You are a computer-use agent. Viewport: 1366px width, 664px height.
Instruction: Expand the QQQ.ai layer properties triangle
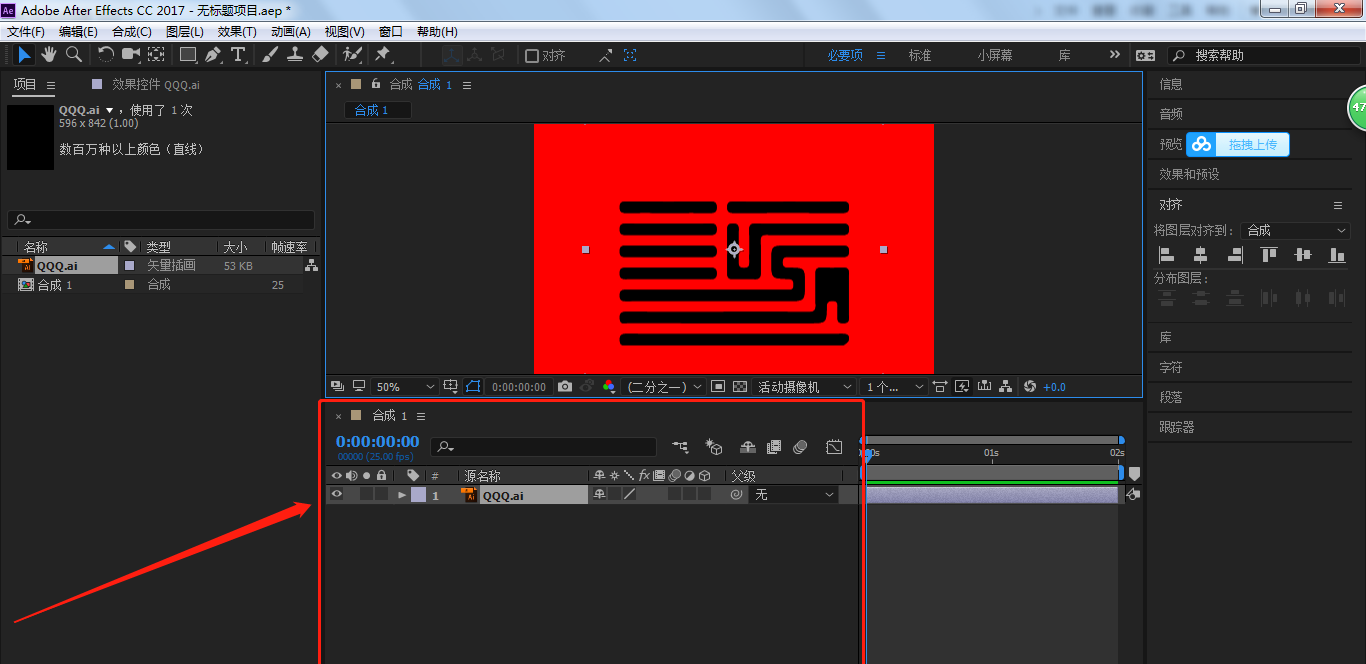pos(402,494)
